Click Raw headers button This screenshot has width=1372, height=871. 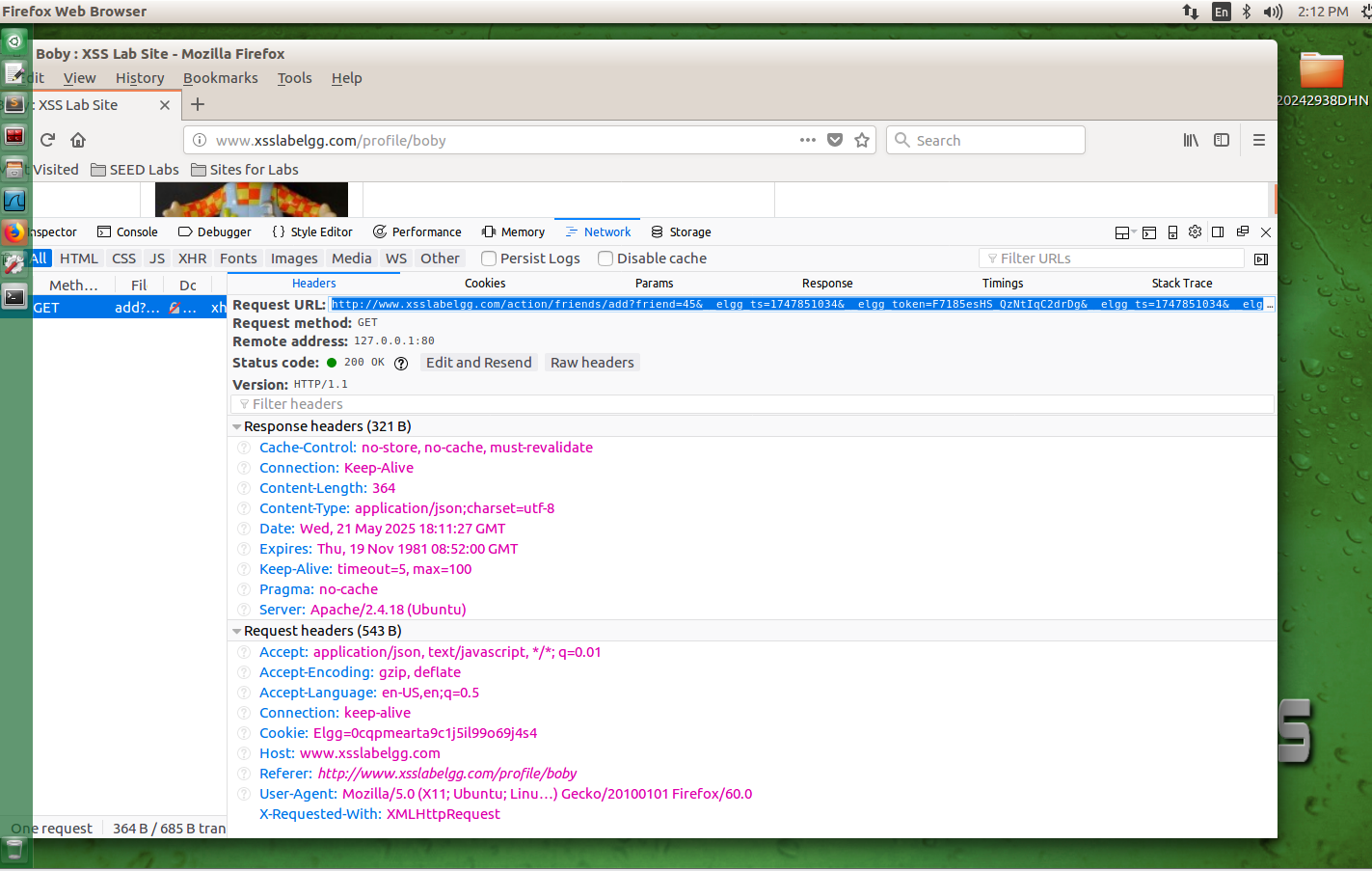pyautogui.click(x=592, y=363)
